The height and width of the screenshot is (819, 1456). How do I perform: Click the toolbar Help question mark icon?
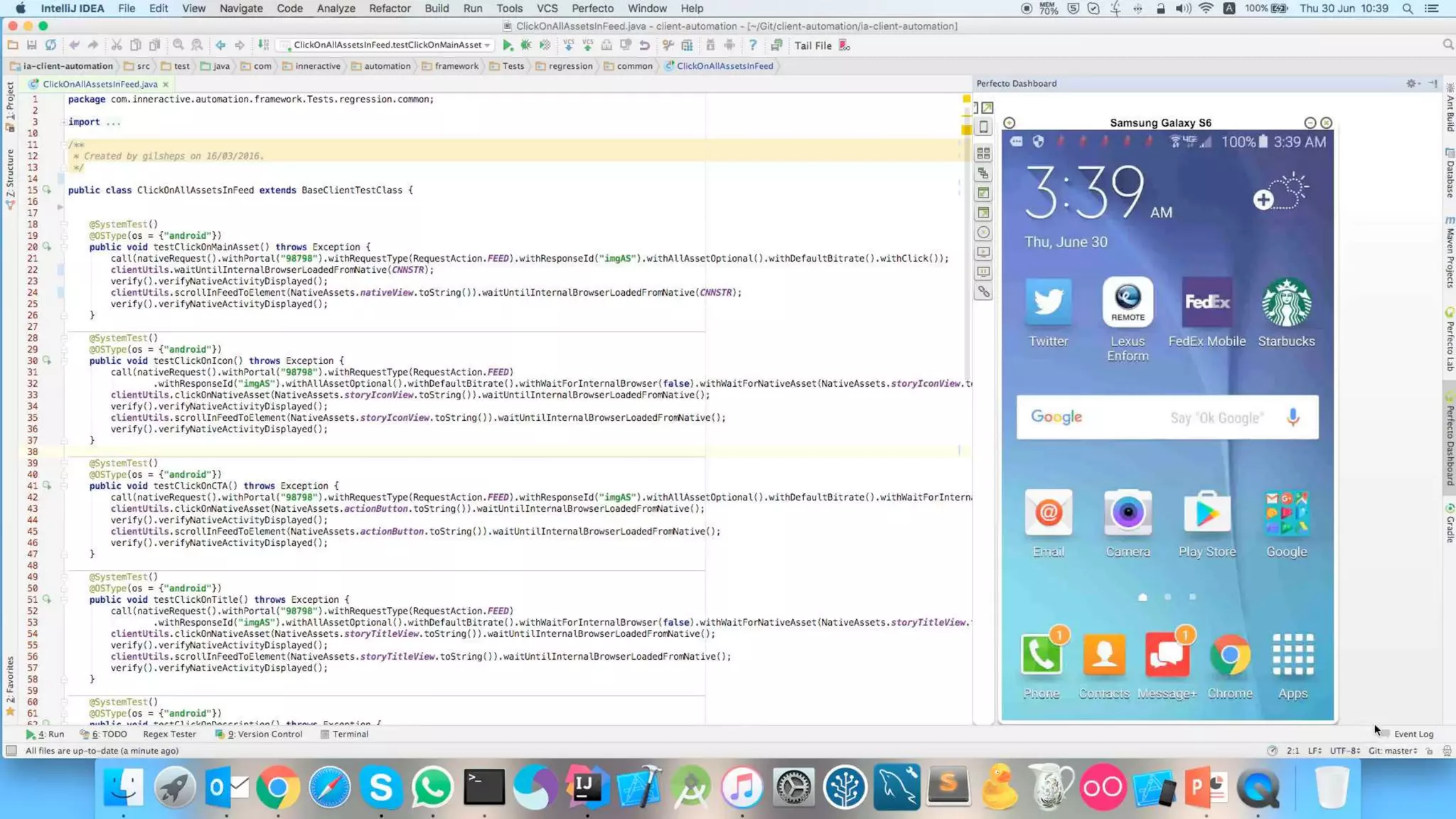tap(753, 45)
